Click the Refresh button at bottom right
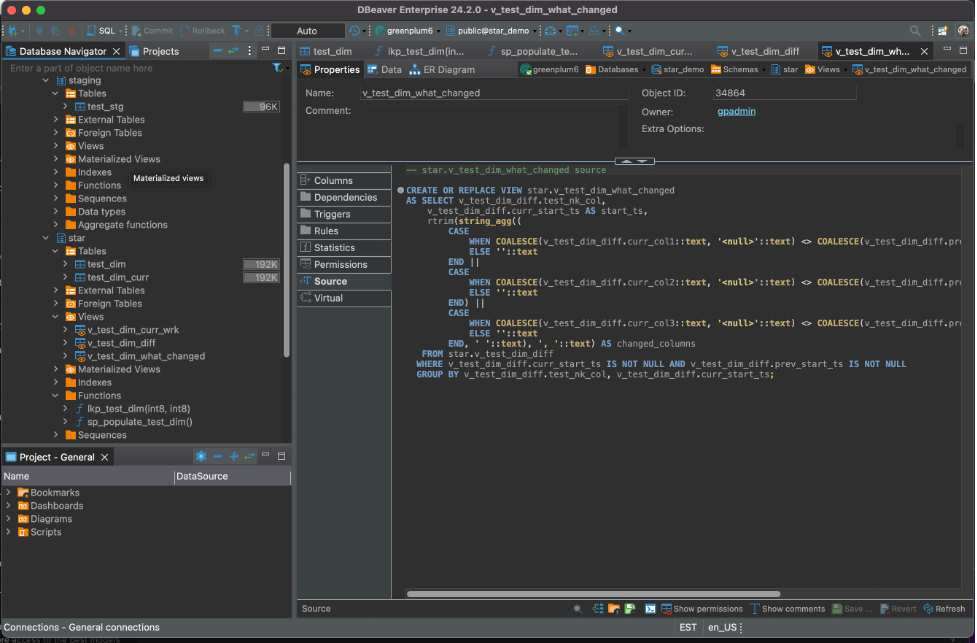 click(x=943, y=608)
